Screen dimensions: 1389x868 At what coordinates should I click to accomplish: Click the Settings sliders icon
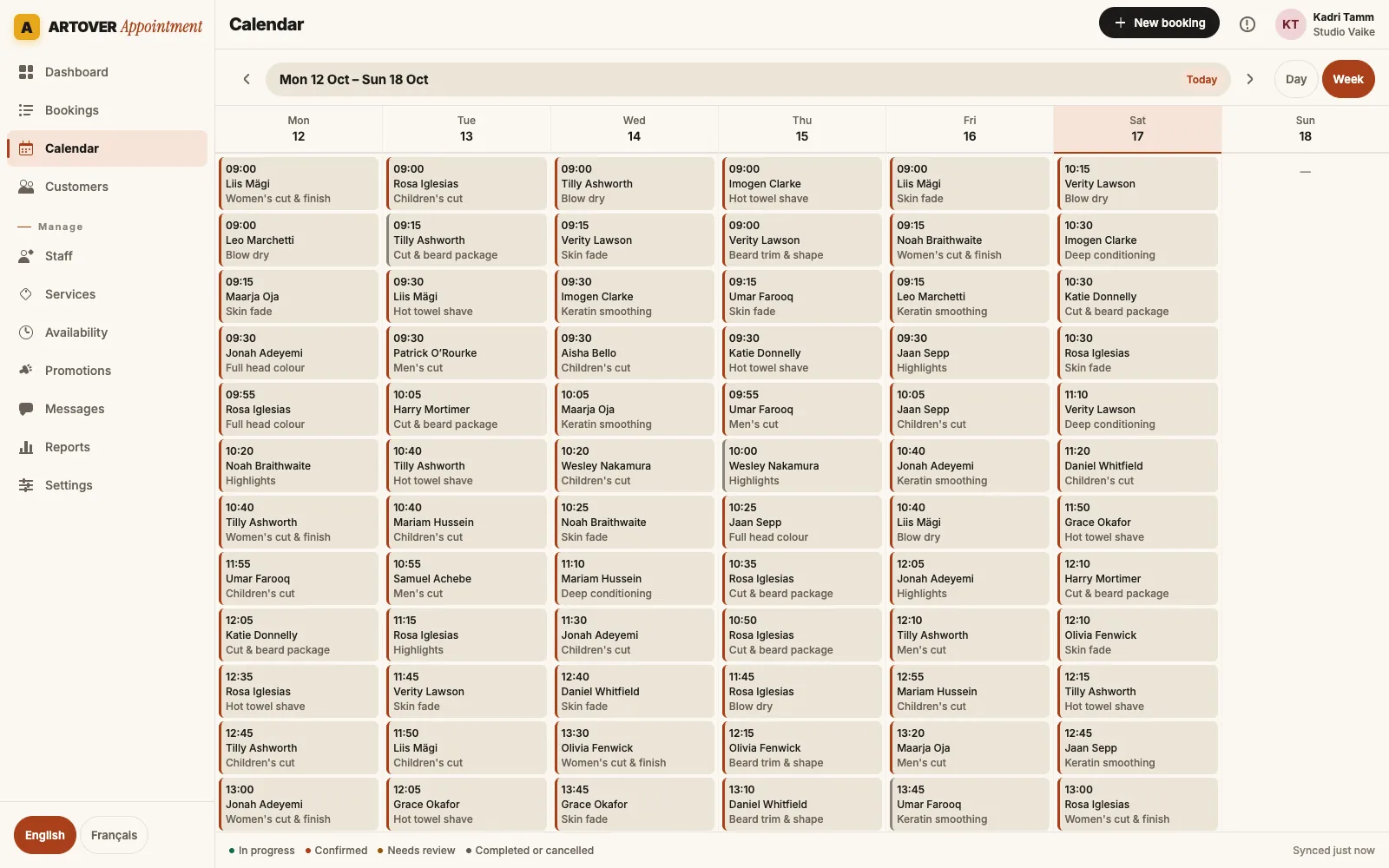(26, 485)
